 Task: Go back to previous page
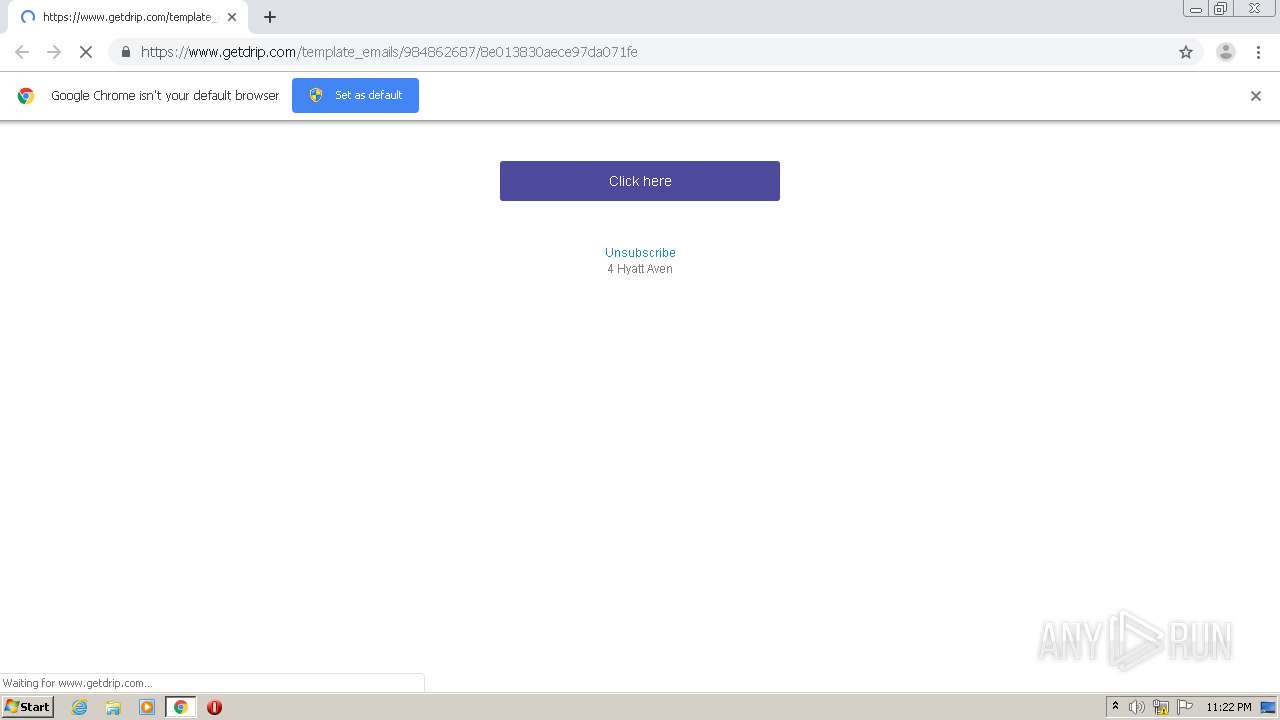click(22, 52)
